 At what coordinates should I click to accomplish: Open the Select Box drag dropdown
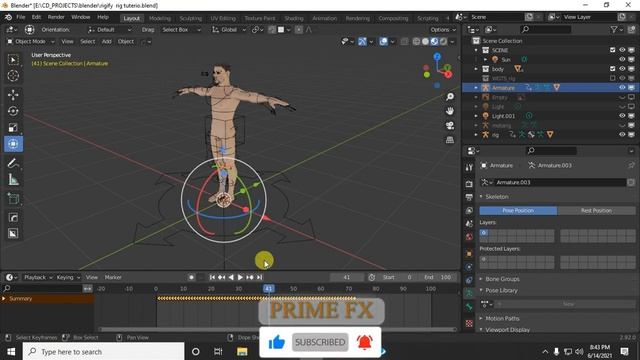click(181, 29)
